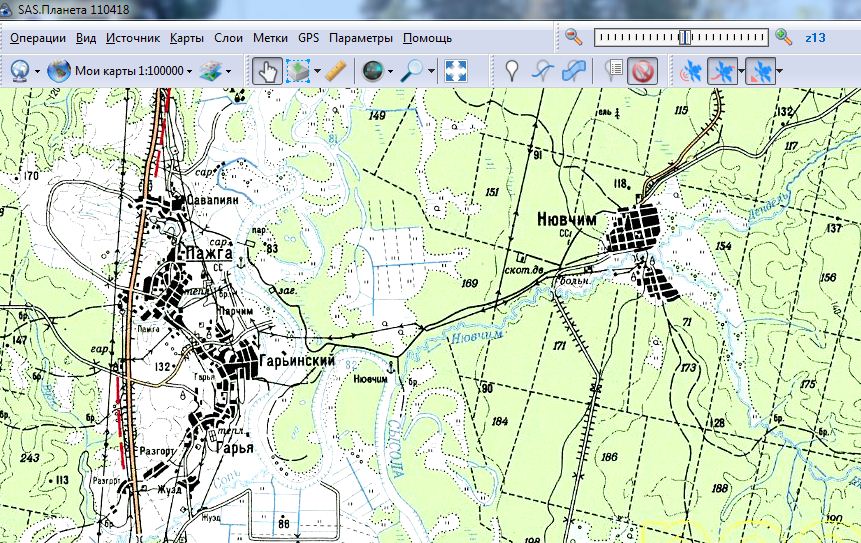
Task: Toggle hide all placemarks button
Action: click(643, 71)
